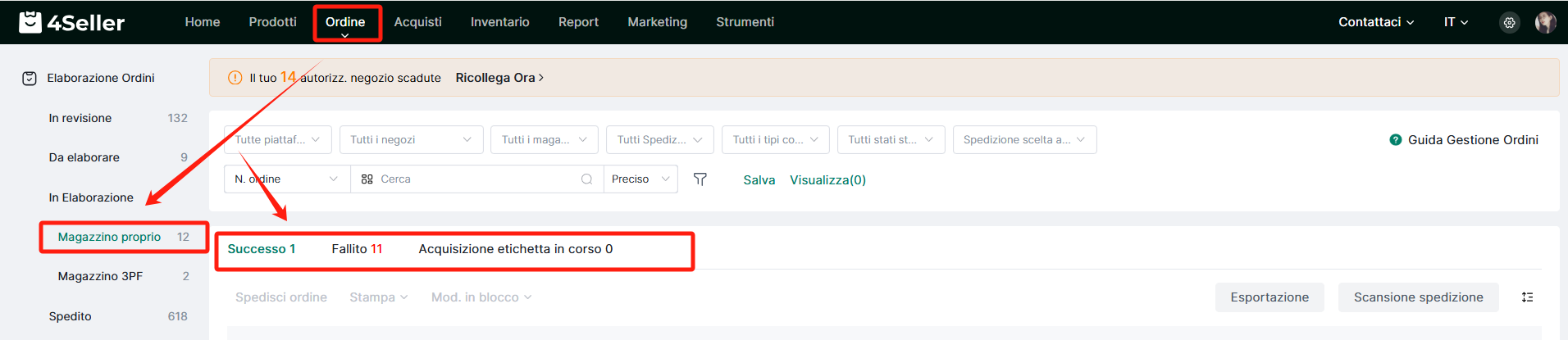This screenshot has width=1568, height=340.
Task: Open the Tutti i negozi dropdown
Action: (x=411, y=140)
